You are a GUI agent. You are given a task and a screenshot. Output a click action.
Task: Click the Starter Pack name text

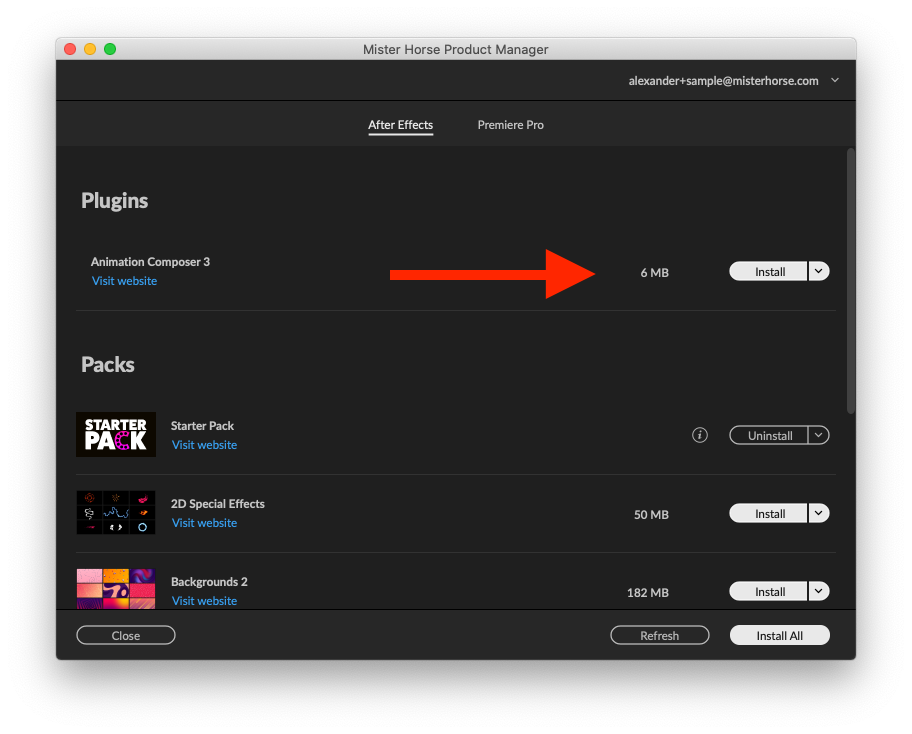coord(202,426)
